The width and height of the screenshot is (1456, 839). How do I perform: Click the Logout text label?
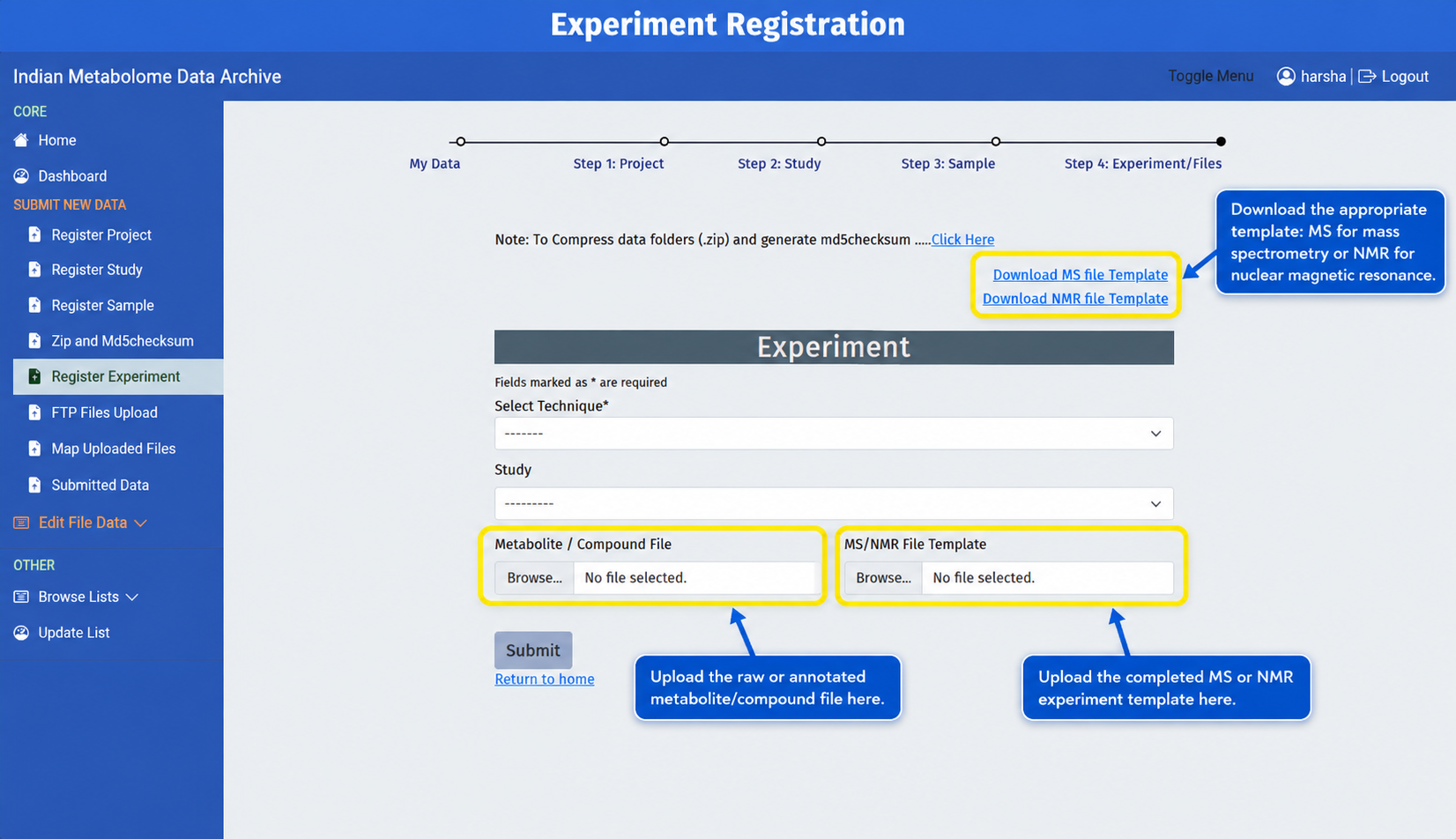[x=1405, y=77]
